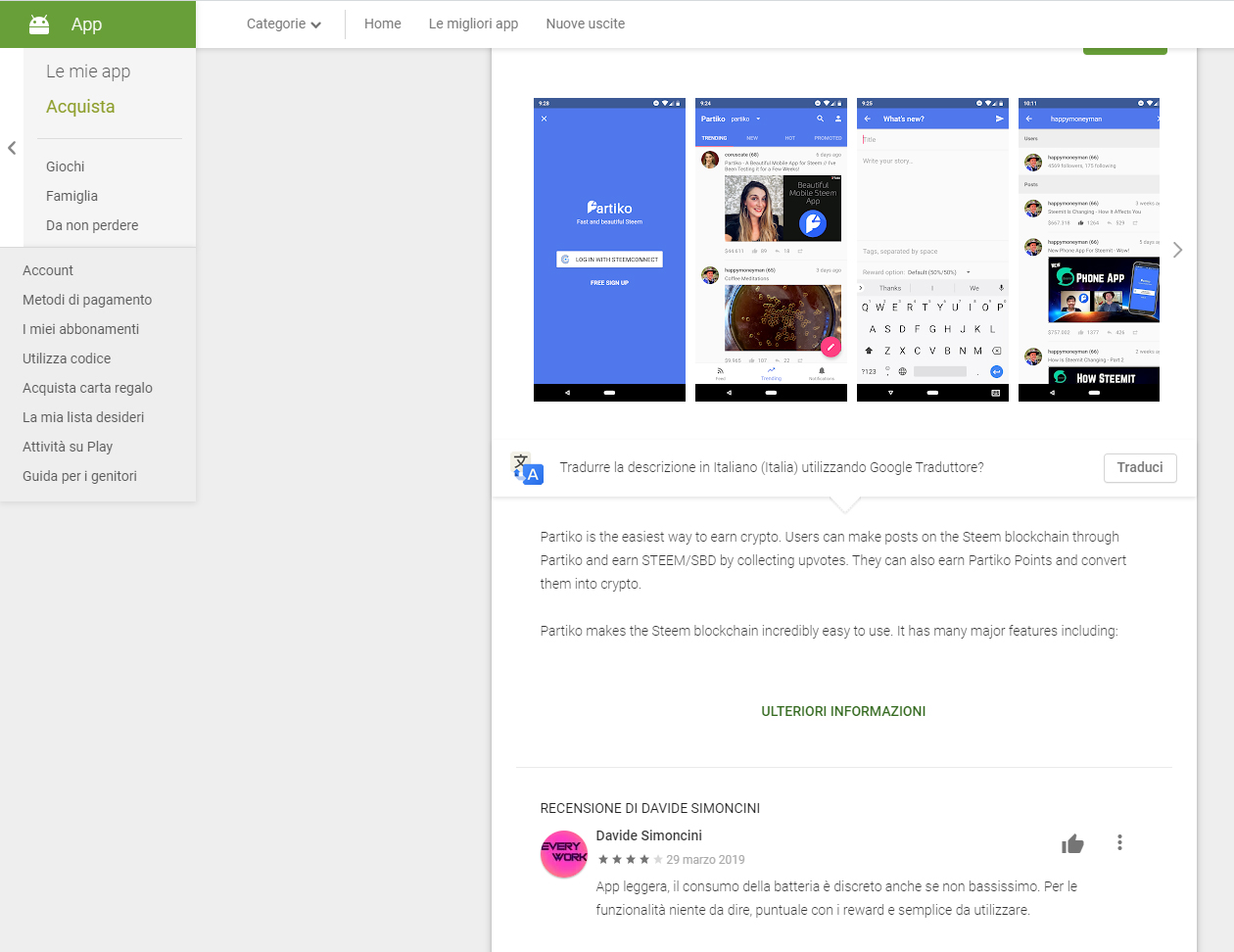Image resolution: width=1234 pixels, height=952 pixels.
Task: Click the App header label
Action: 86,24
